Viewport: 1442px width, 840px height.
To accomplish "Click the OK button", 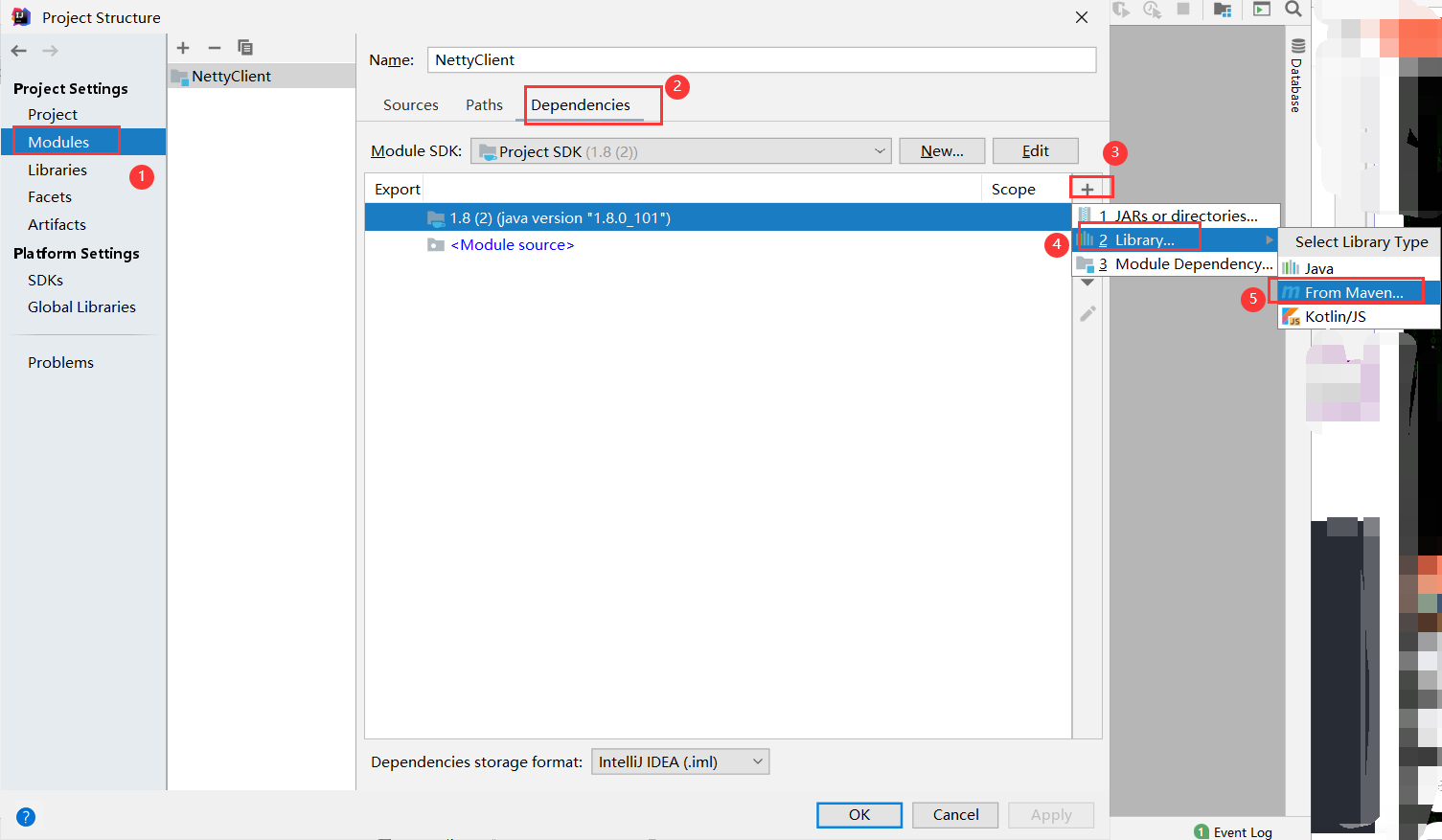I will pos(859,815).
